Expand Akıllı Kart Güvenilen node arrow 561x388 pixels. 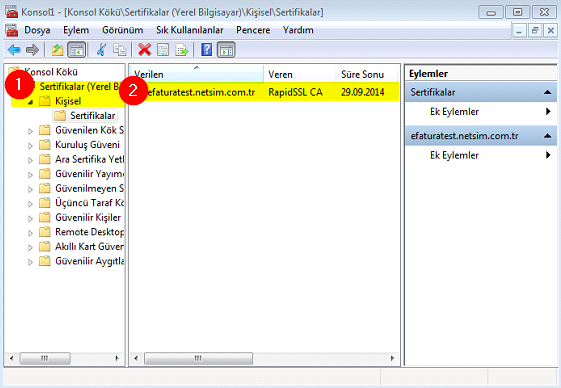coord(30,248)
